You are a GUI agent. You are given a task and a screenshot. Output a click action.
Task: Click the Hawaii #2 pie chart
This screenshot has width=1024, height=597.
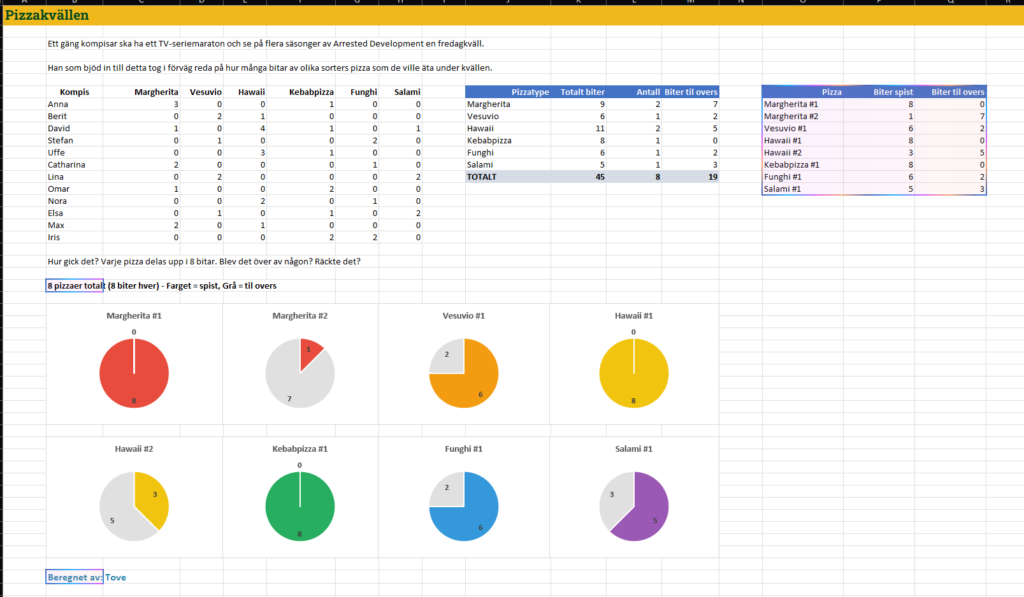(x=134, y=506)
